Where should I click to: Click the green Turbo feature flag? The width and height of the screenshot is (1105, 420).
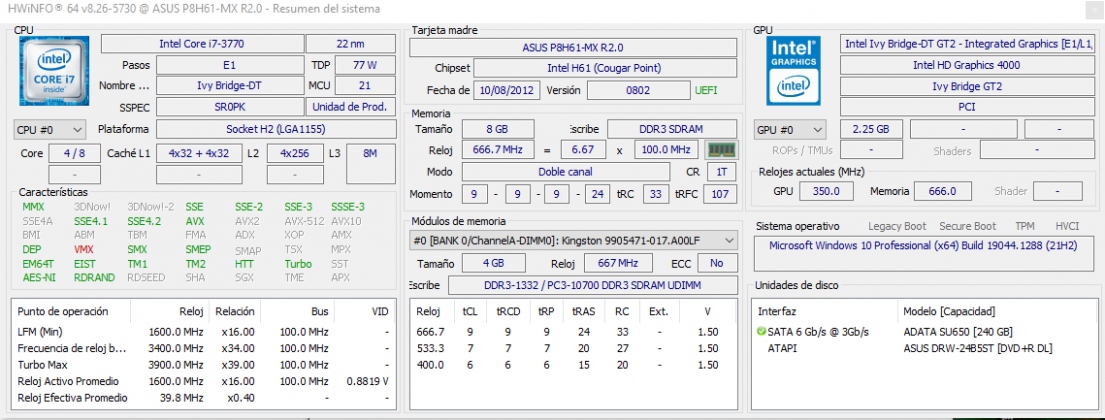(x=297, y=264)
